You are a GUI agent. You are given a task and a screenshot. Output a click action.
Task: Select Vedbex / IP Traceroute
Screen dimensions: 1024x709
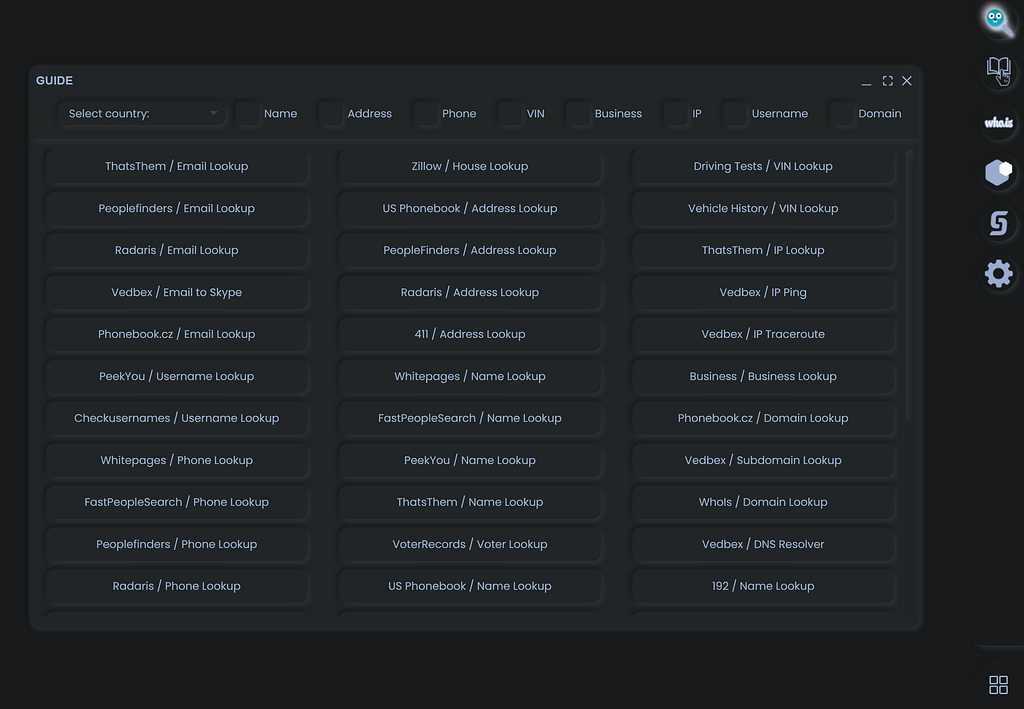(763, 334)
